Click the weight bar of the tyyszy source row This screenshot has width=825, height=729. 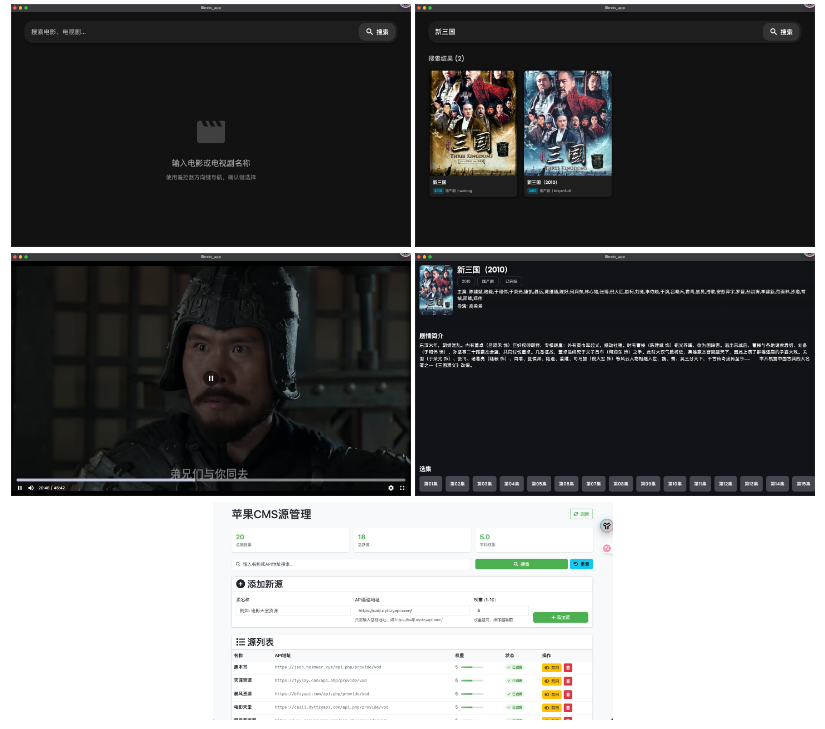tap(472, 681)
